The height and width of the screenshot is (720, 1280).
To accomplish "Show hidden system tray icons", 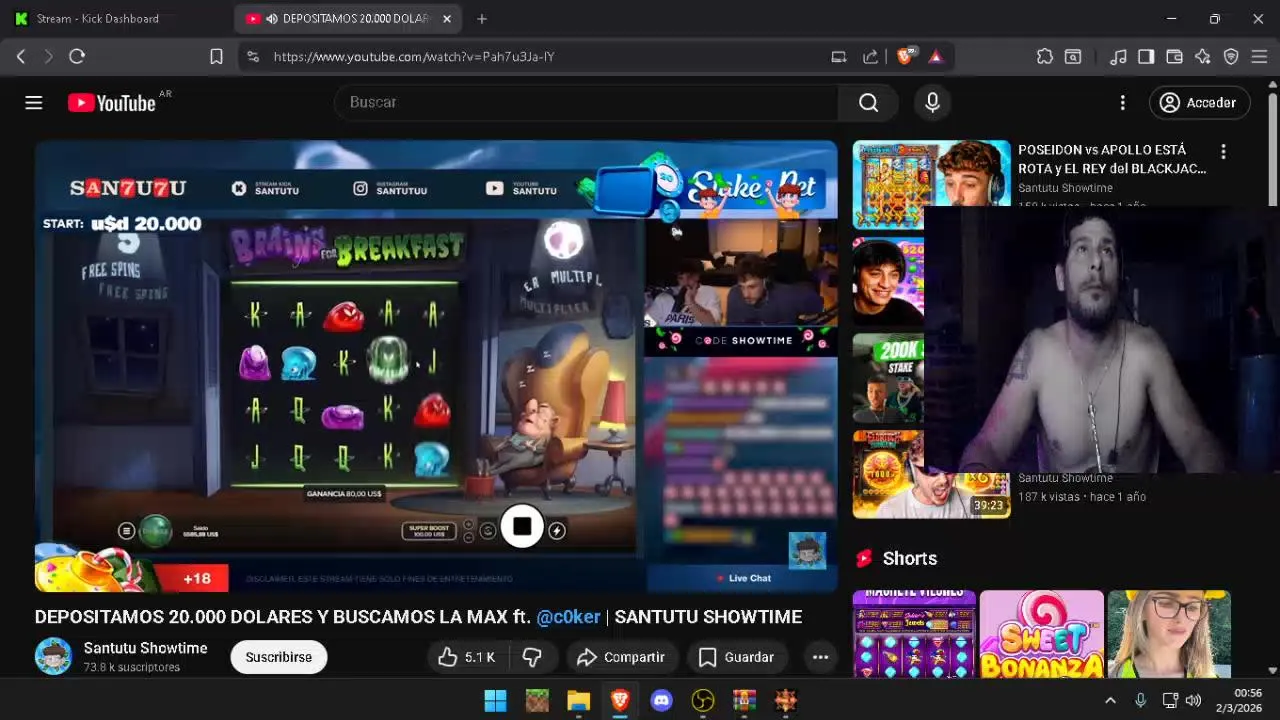I will tap(1110, 701).
